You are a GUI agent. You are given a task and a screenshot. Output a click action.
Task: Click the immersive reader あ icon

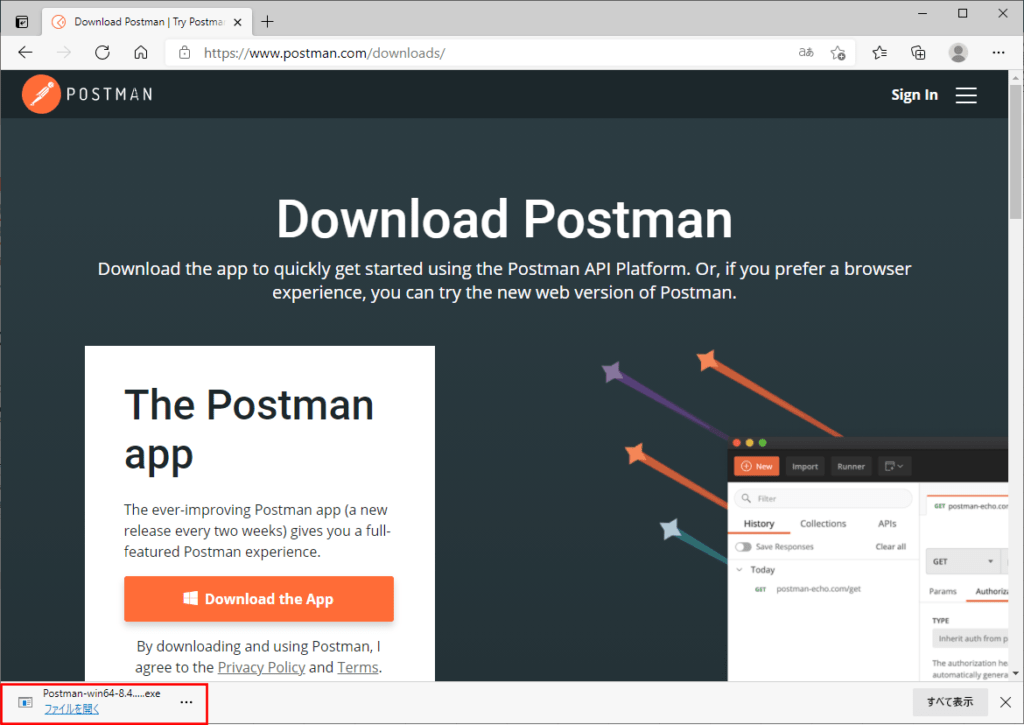pos(806,52)
